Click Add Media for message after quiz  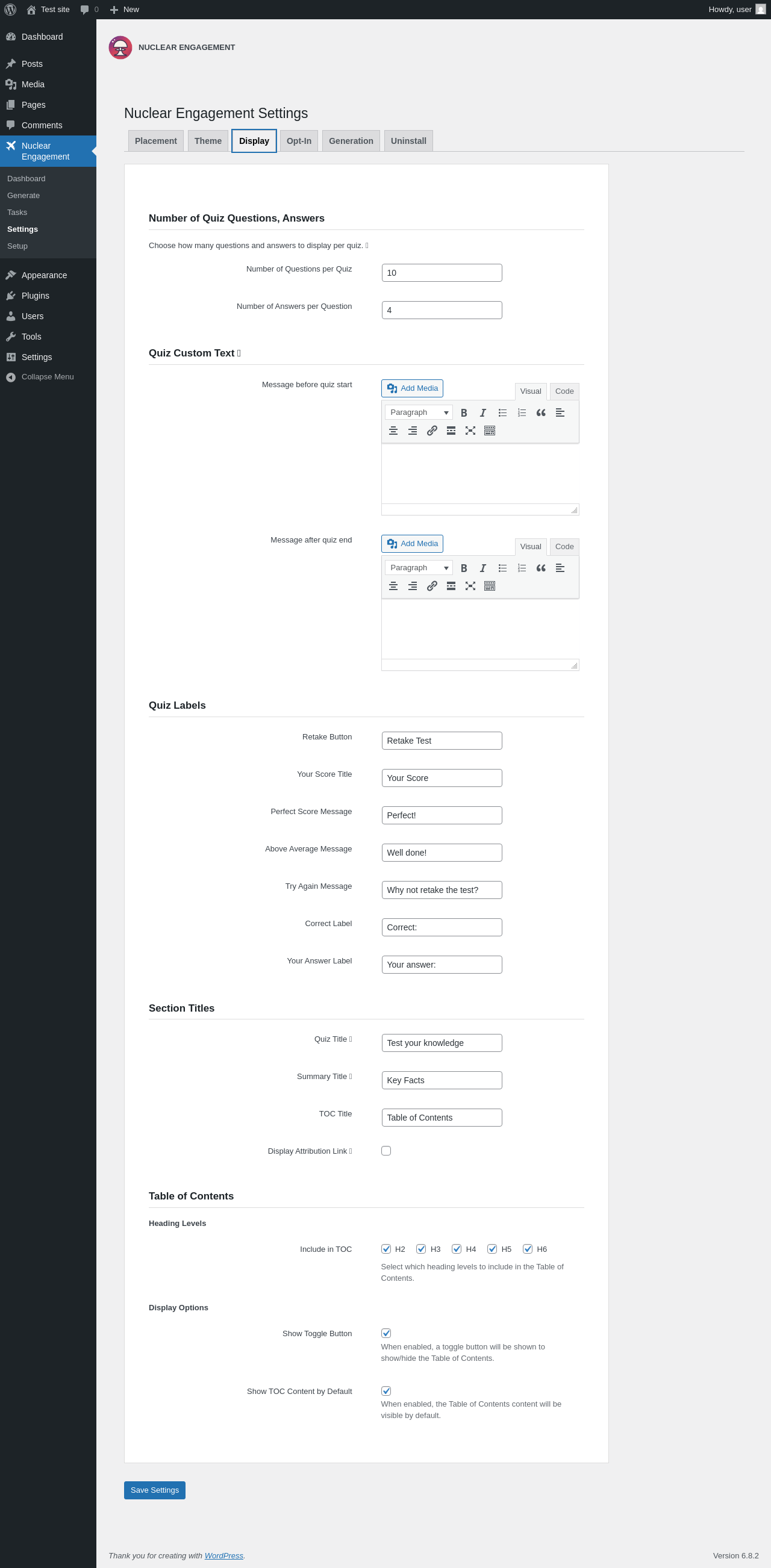412,544
